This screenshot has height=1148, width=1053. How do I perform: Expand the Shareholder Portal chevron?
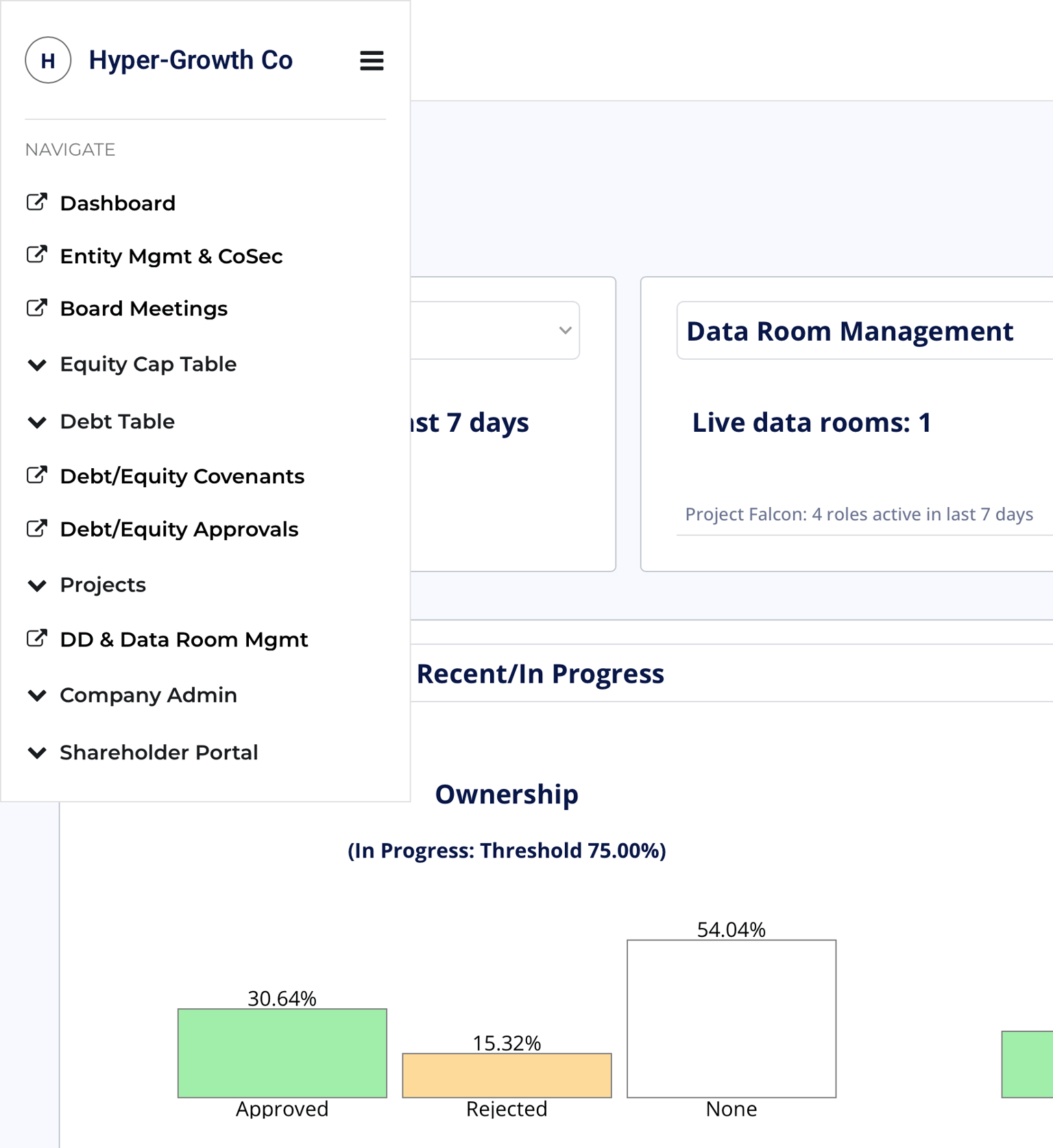[x=37, y=753]
